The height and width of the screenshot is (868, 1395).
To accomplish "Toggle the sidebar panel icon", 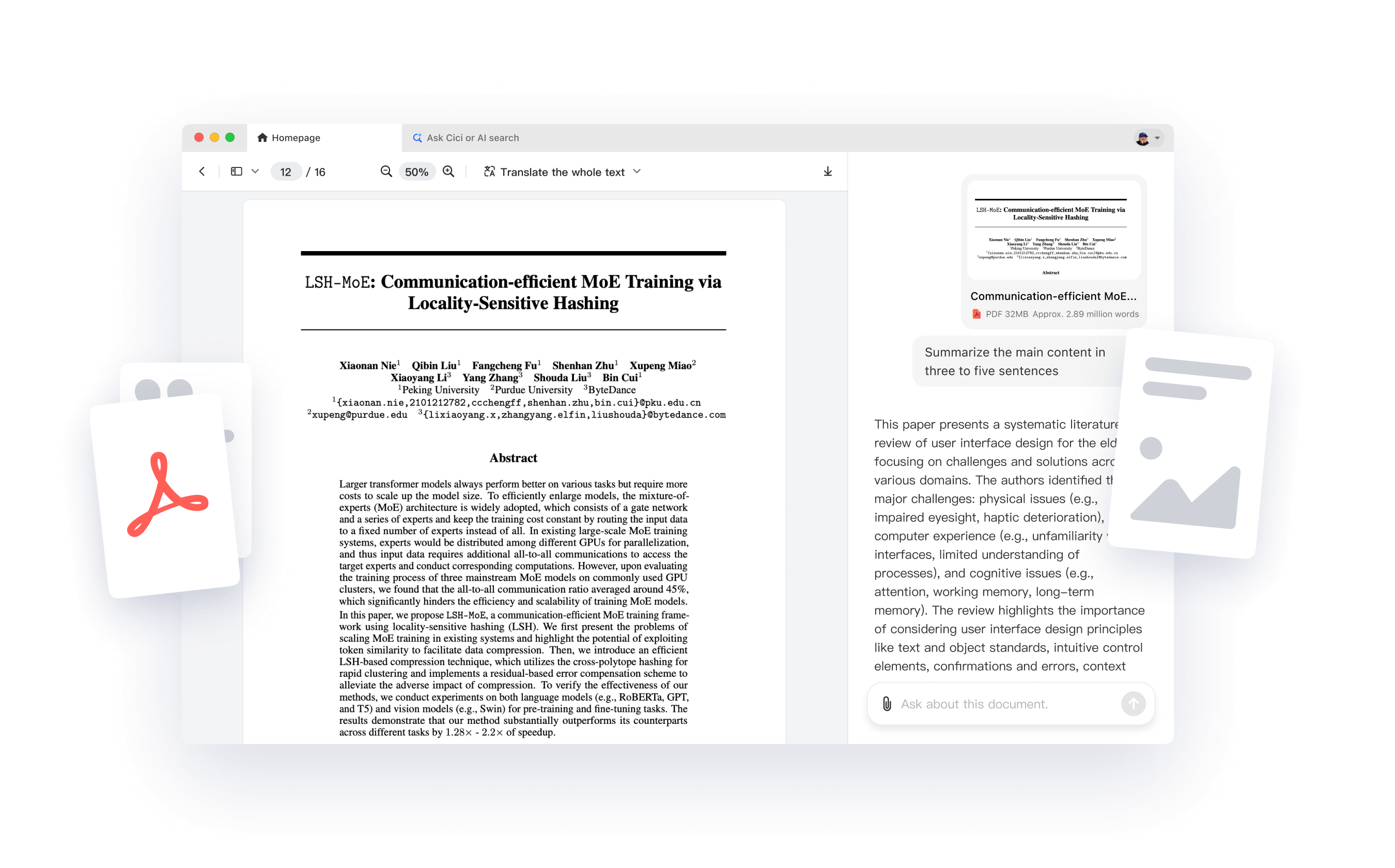I will [236, 172].
